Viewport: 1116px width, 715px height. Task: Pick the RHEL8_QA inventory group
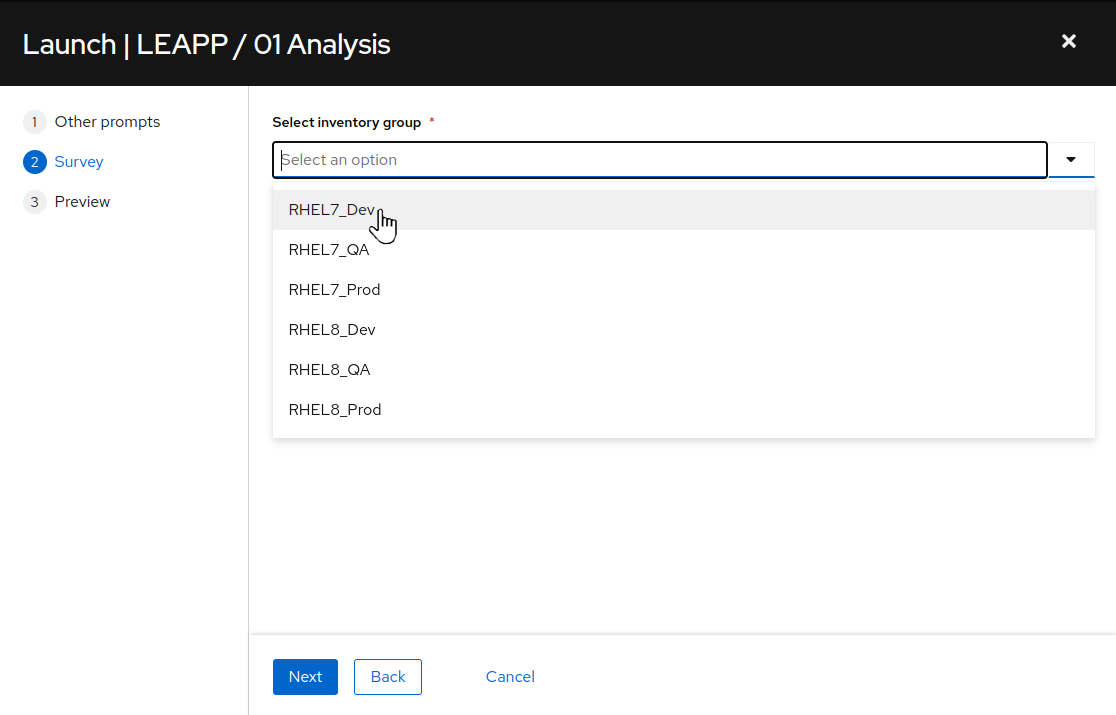pyautogui.click(x=683, y=369)
